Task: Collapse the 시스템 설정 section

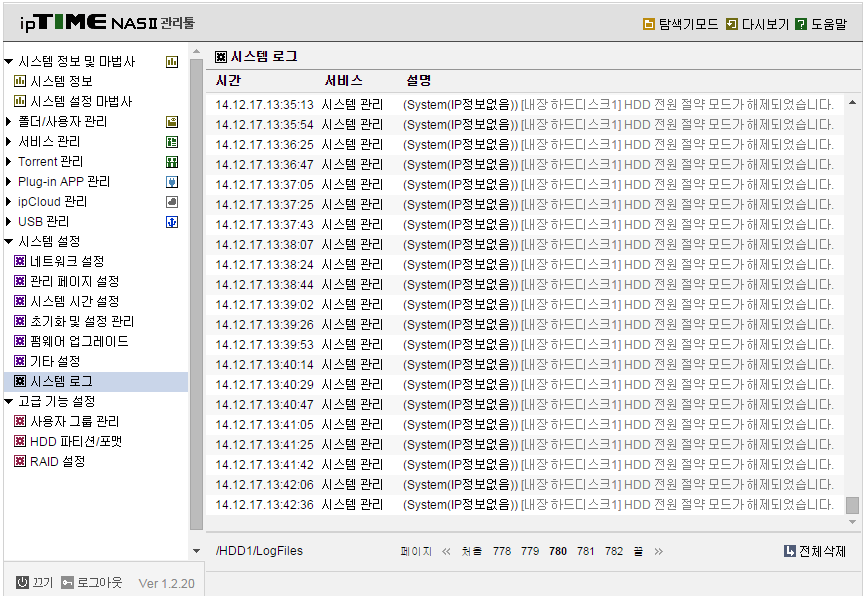Action: point(8,241)
